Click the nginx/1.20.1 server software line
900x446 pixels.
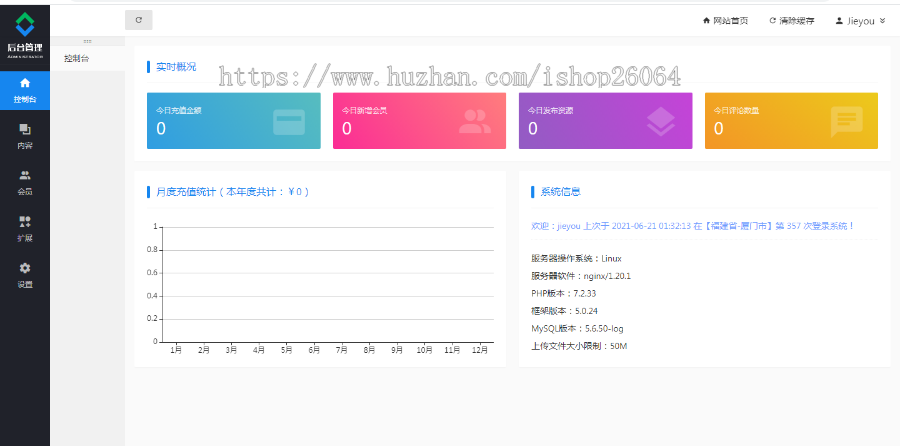(581, 276)
